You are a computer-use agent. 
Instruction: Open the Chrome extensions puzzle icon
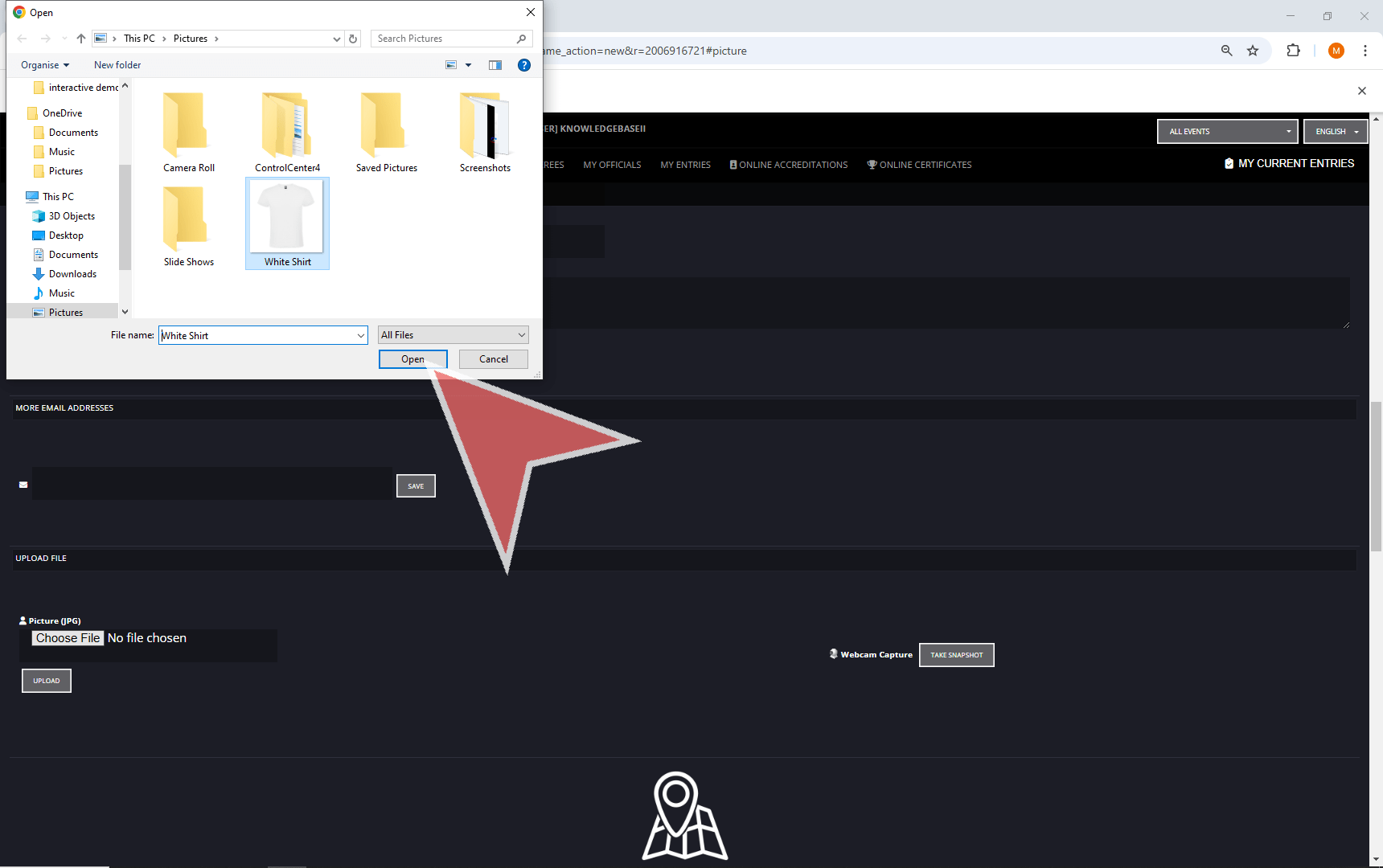pos(1293,51)
